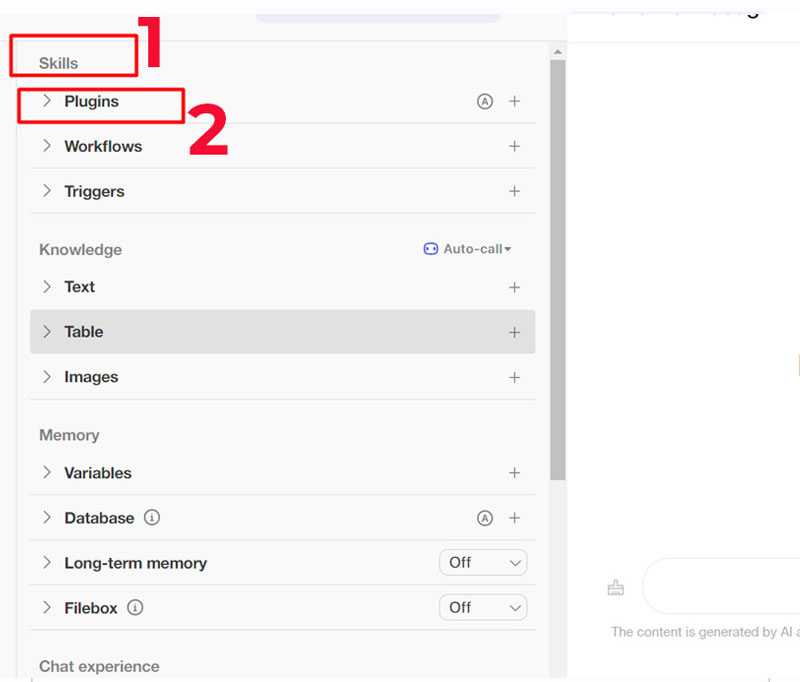The image size is (800, 682).
Task: Open the Filebox Off dropdown
Action: 483,608
